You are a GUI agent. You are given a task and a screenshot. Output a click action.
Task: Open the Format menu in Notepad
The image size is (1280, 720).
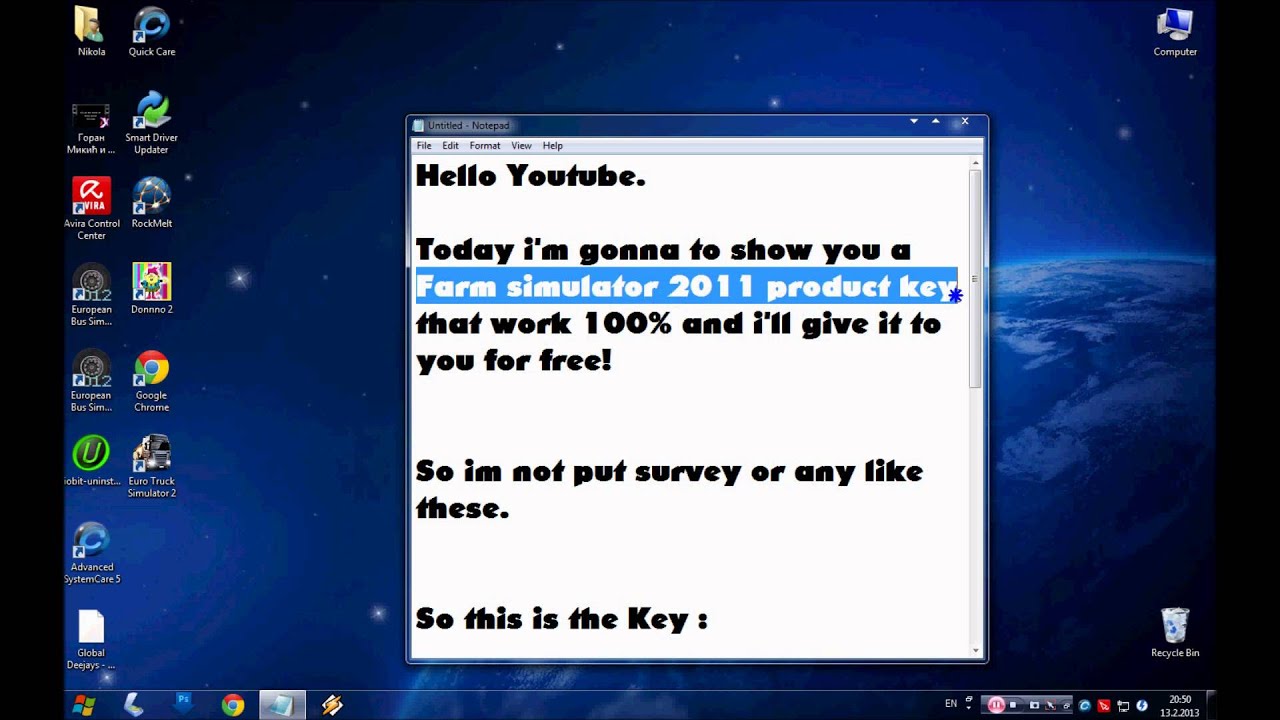(485, 146)
